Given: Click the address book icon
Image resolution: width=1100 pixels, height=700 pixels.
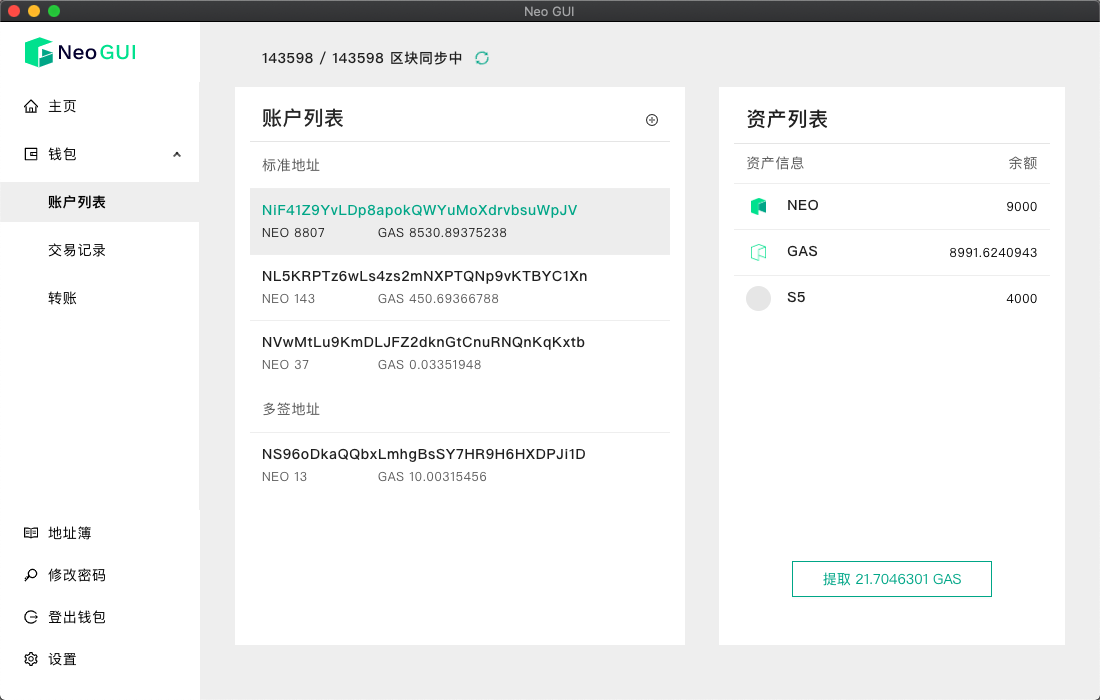Looking at the screenshot, I should pyautogui.click(x=31, y=533).
